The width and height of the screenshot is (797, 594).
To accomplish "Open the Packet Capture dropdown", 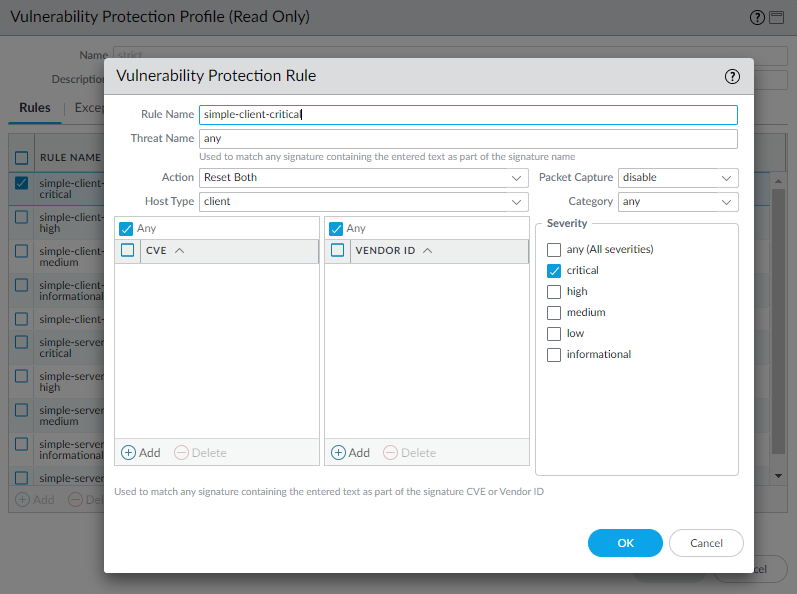I will pos(678,178).
